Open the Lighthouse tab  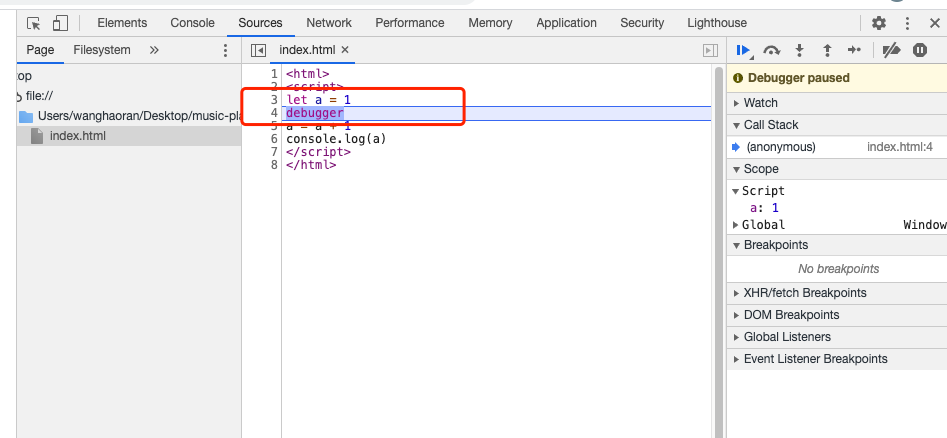click(x=717, y=24)
